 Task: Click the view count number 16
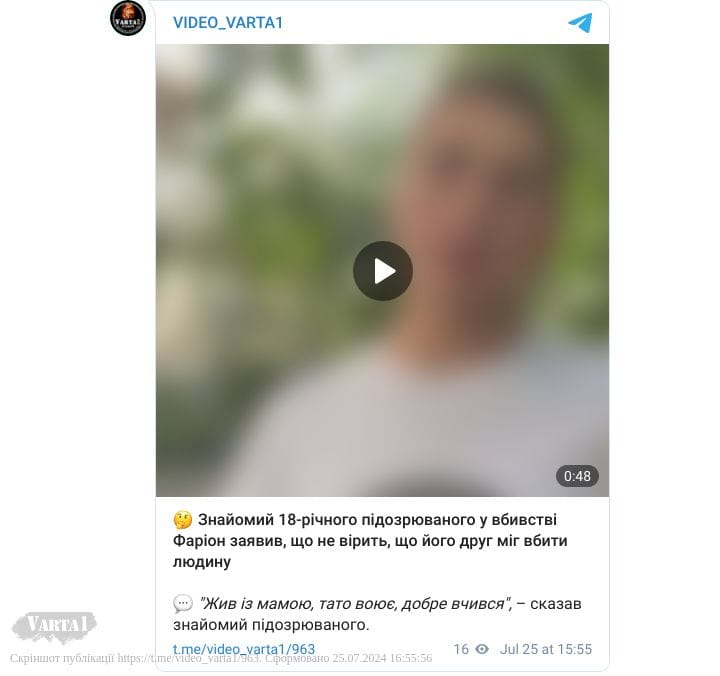coord(461,649)
